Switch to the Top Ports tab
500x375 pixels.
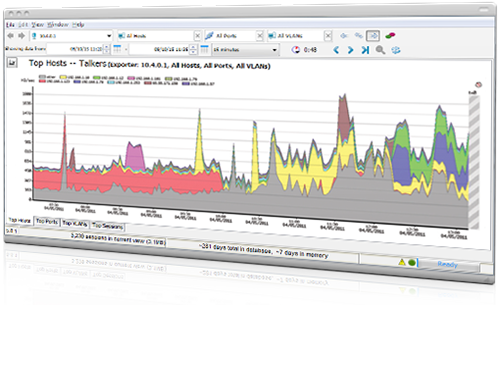pos(47,221)
